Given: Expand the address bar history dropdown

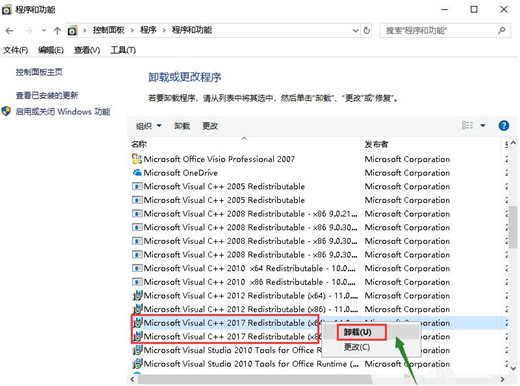Looking at the screenshot, I should [x=355, y=31].
